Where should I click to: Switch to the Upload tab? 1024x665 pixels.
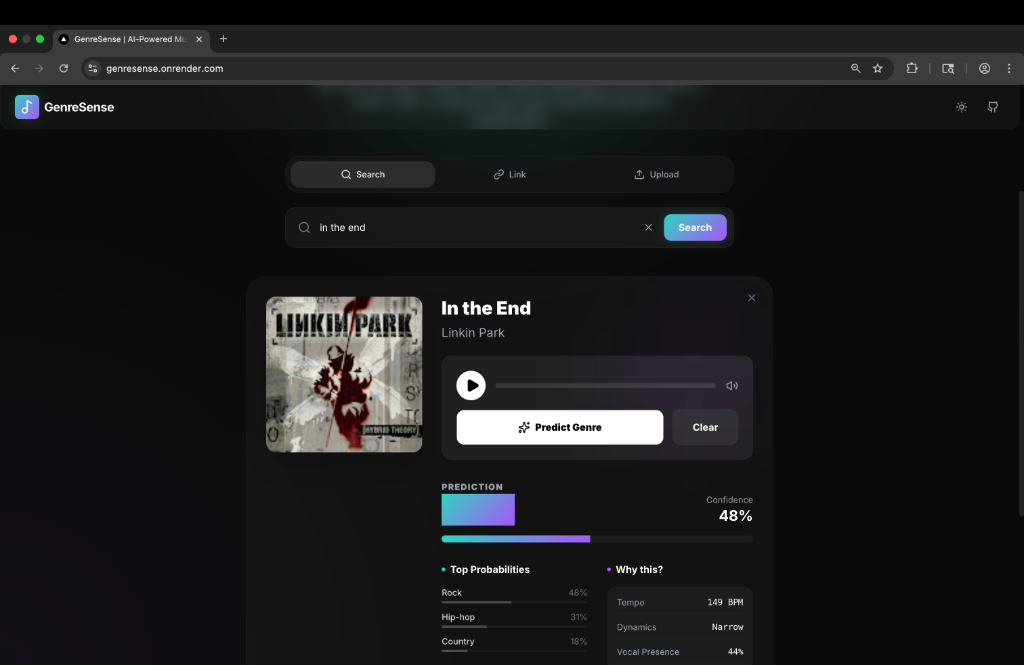tap(656, 175)
